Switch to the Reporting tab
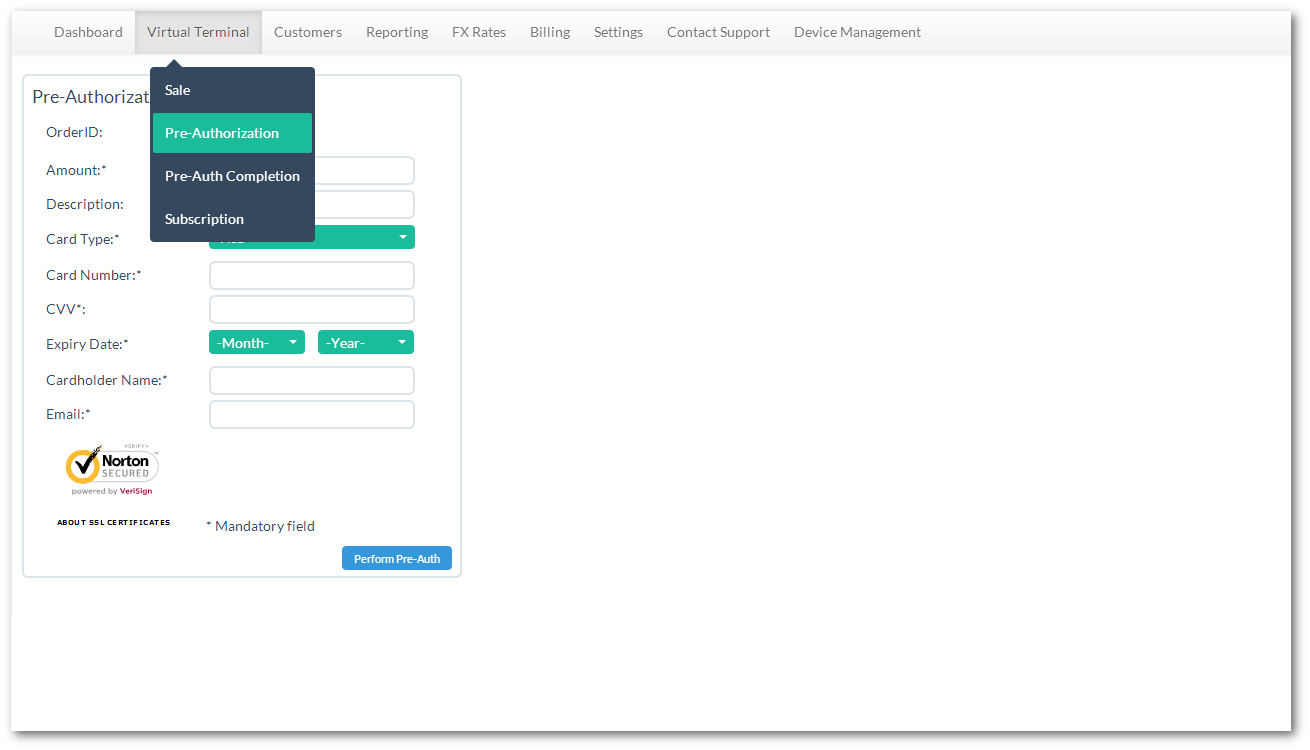 point(397,32)
